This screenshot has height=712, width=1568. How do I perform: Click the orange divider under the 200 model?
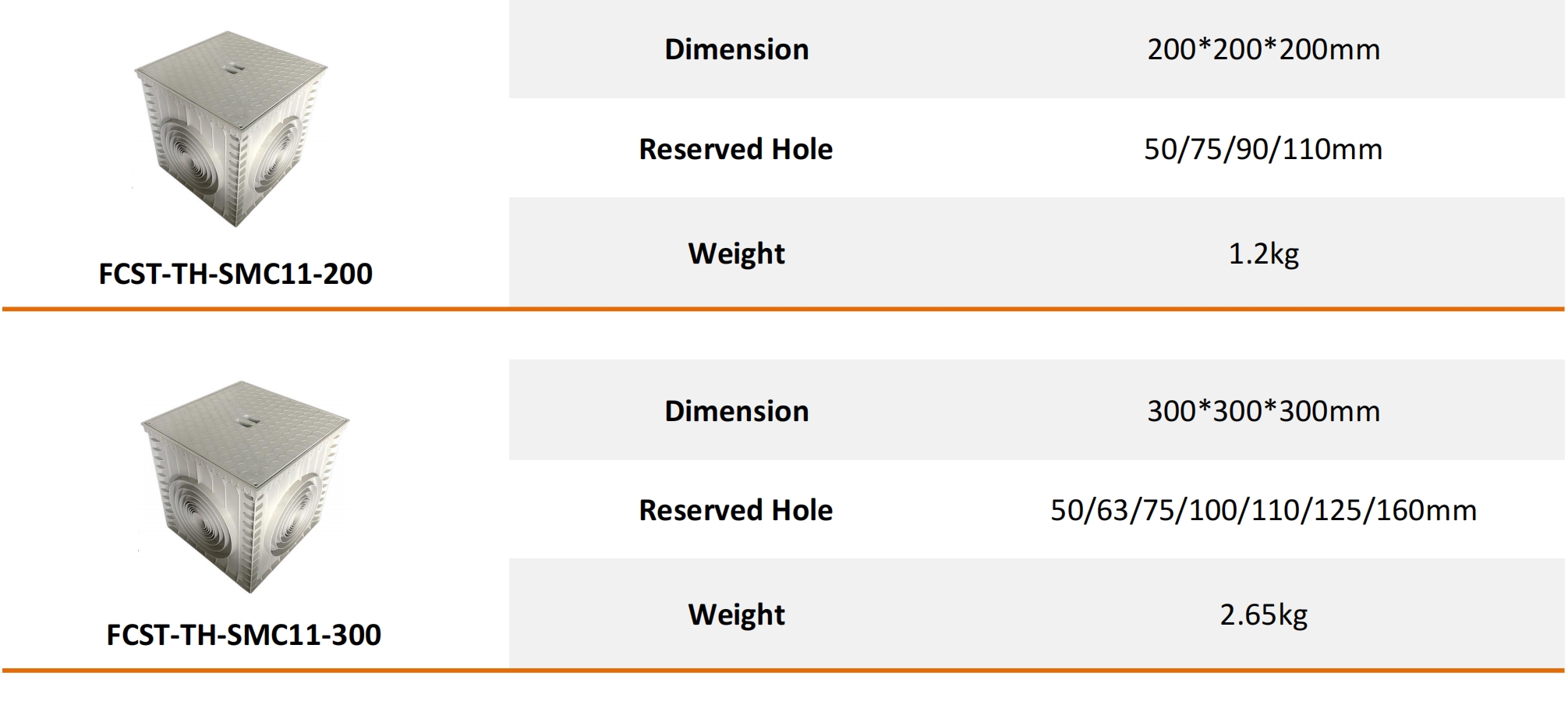(783, 309)
